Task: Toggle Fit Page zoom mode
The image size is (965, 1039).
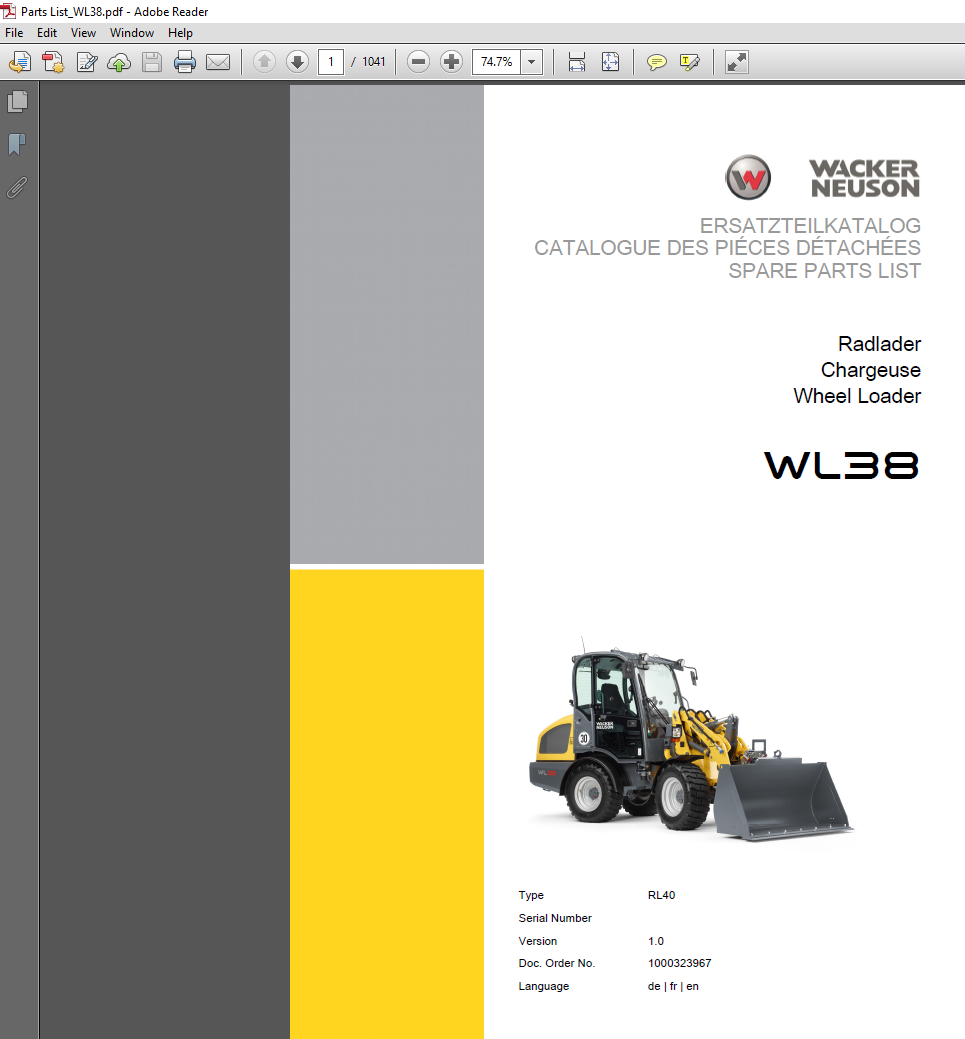Action: tap(610, 61)
